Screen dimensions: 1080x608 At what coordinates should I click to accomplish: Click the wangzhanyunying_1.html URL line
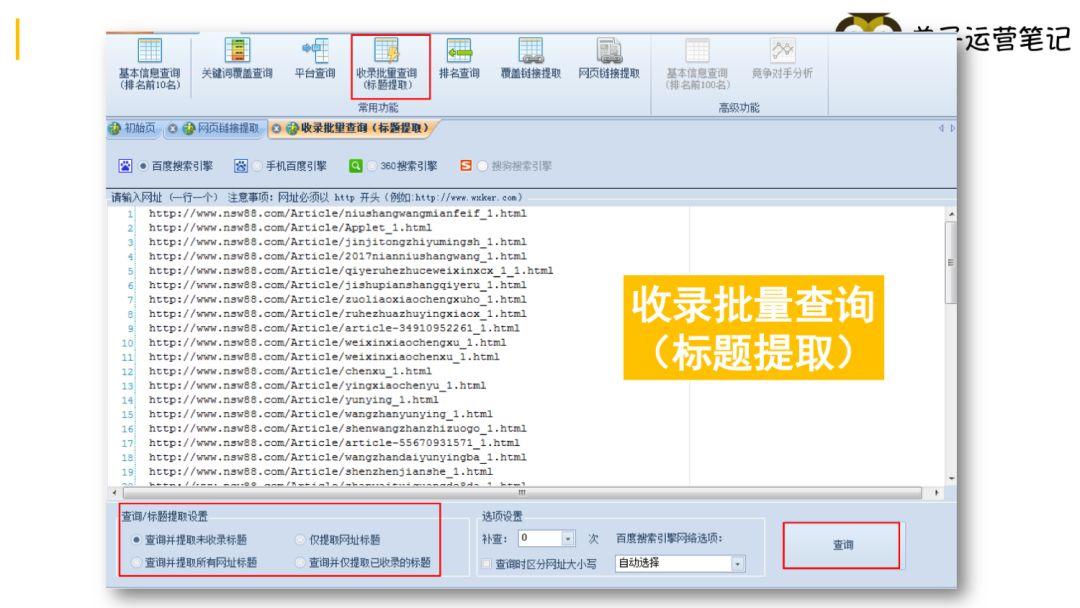[x=320, y=415]
